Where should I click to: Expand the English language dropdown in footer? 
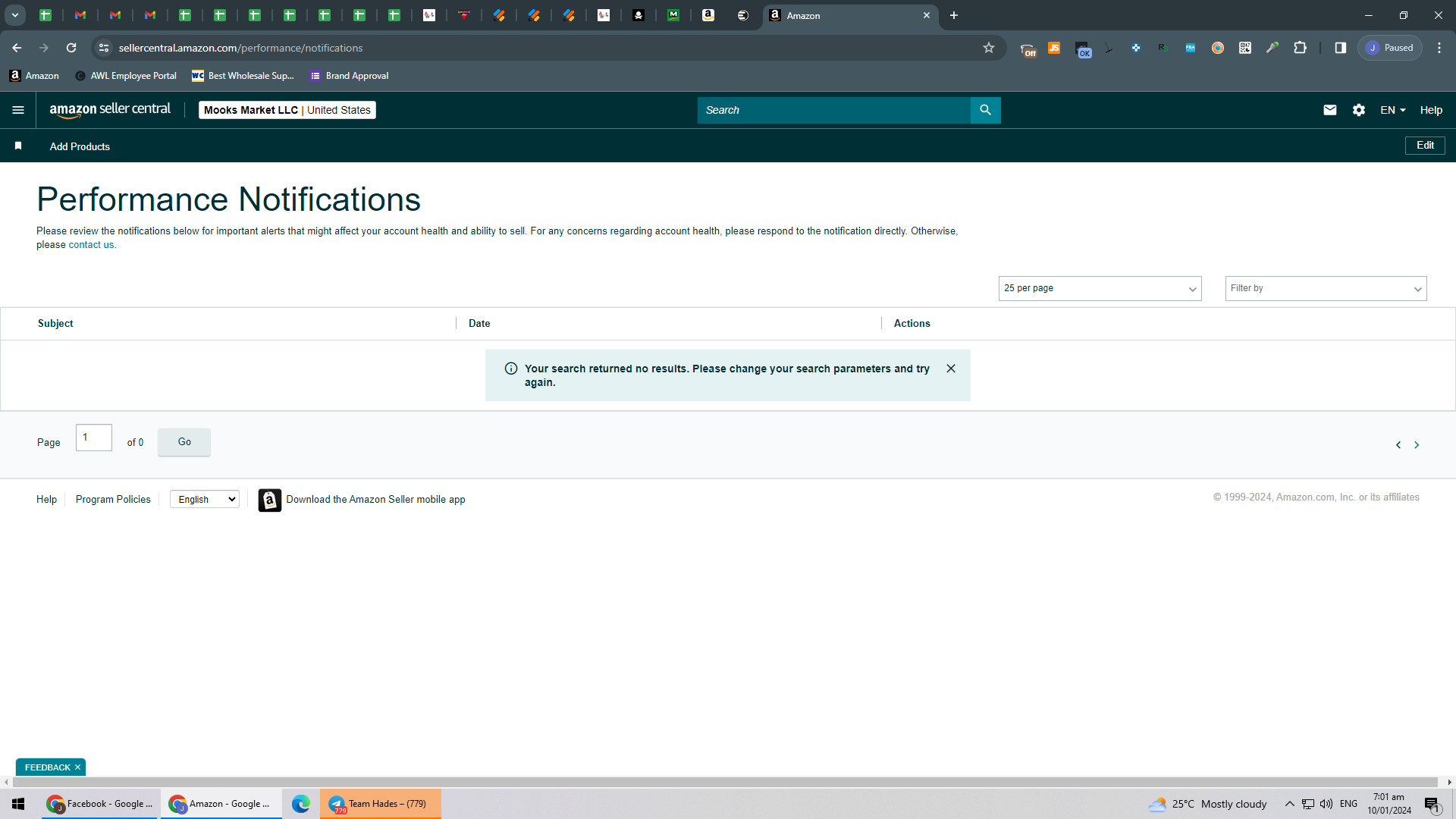pos(205,499)
